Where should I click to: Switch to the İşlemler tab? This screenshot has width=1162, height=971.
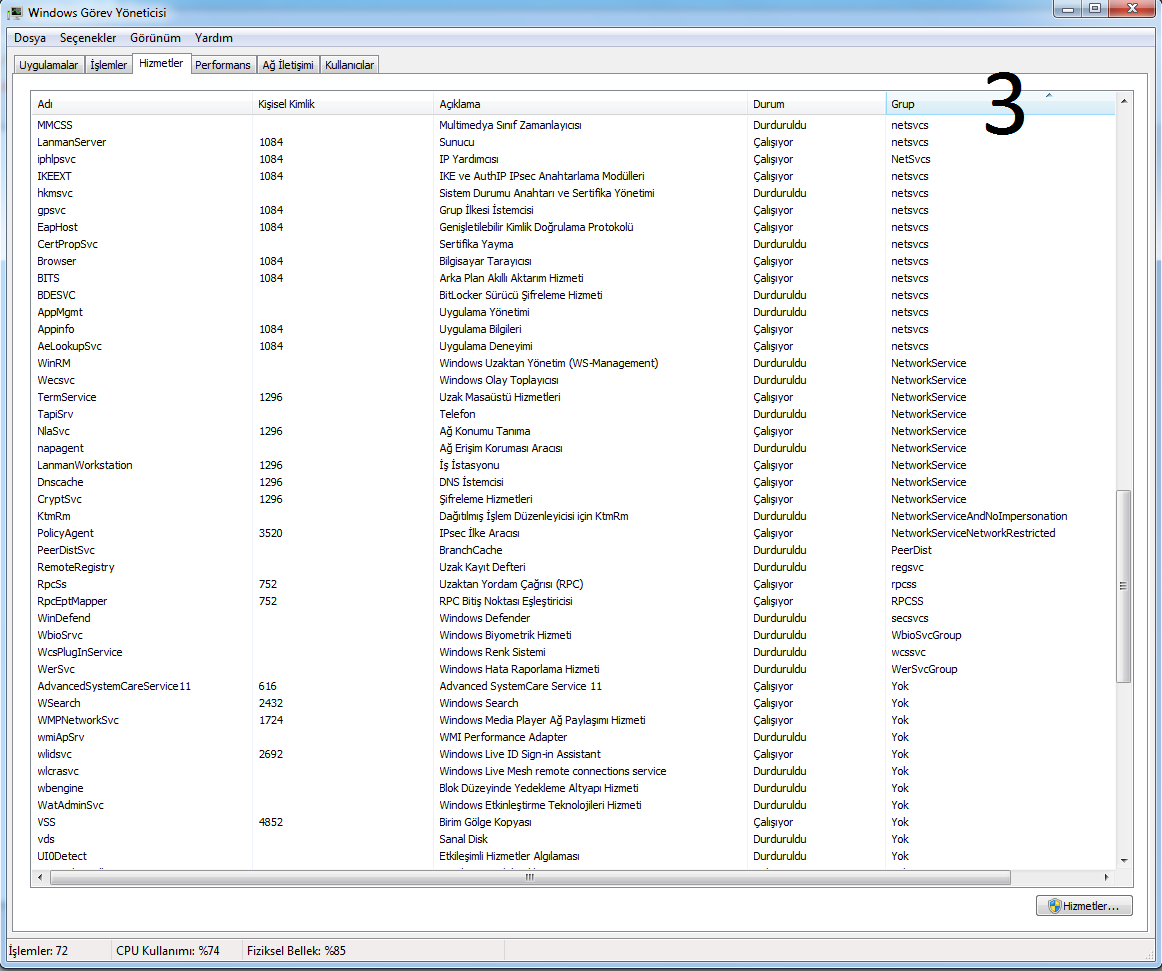click(x=108, y=65)
